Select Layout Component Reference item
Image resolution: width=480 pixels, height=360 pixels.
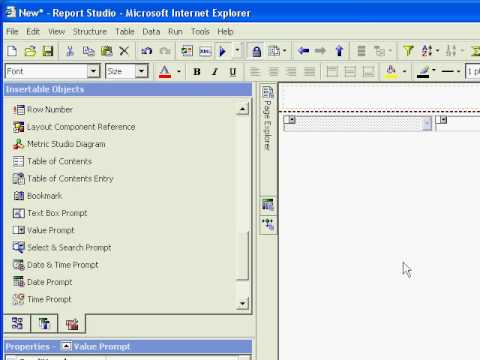pyautogui.click(x=74, y=127)
